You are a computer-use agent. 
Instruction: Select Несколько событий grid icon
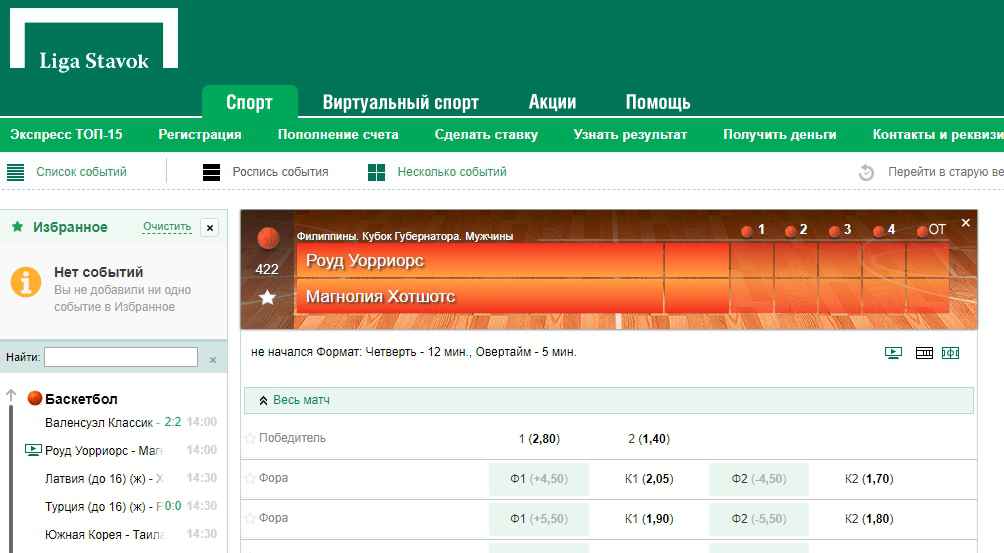point(376,172)
